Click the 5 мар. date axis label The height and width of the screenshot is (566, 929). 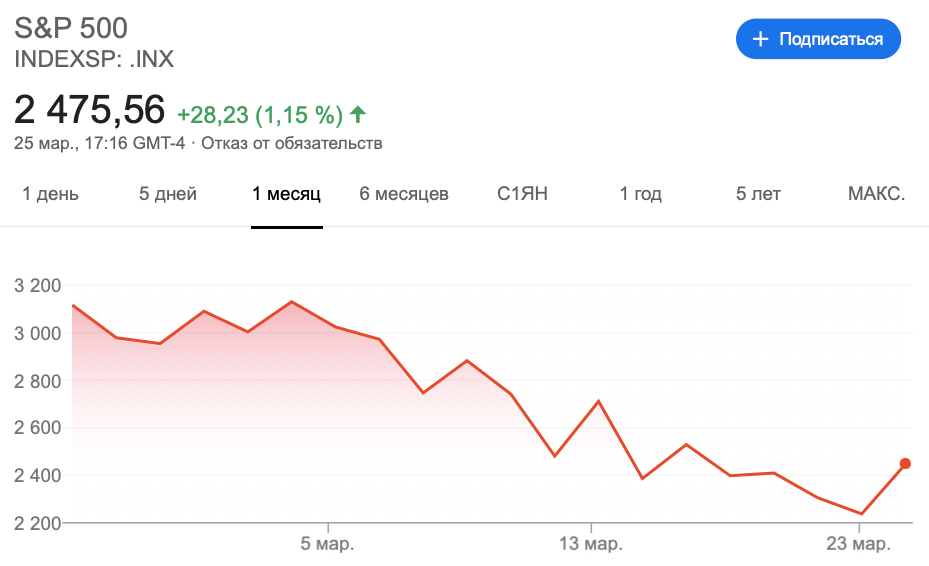(x=327, y=544)
